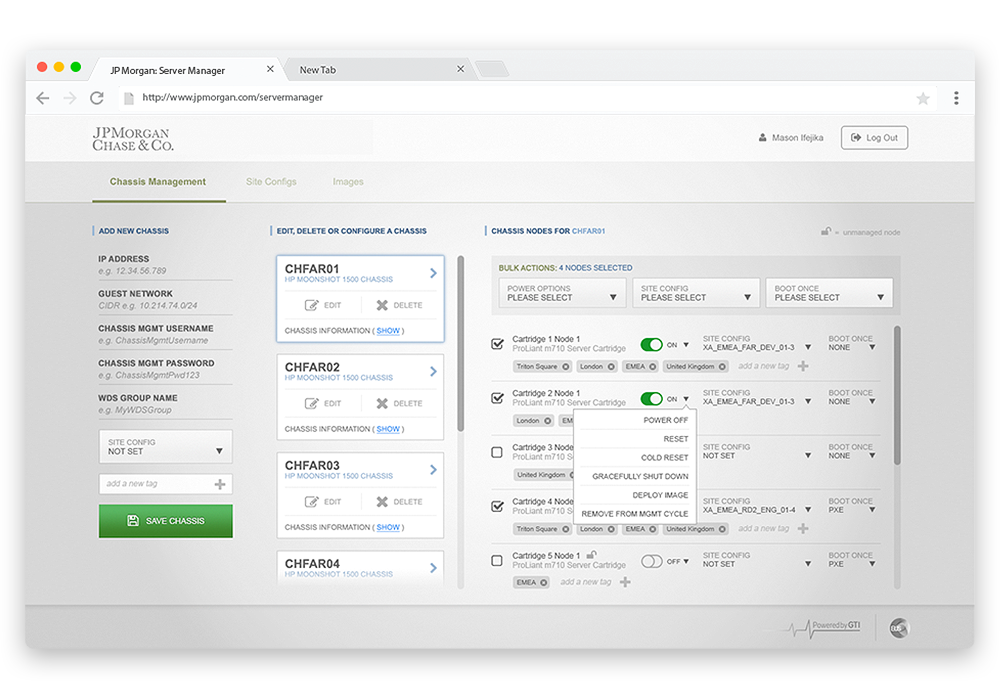
Task: Open the bulk Power Options dropdown
Action: [x=562, y=293]
